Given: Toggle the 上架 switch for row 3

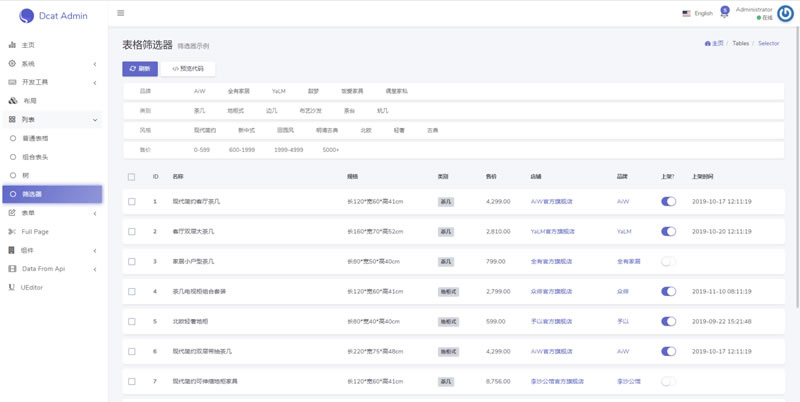Looking at the screenshot, I should 668,262.
